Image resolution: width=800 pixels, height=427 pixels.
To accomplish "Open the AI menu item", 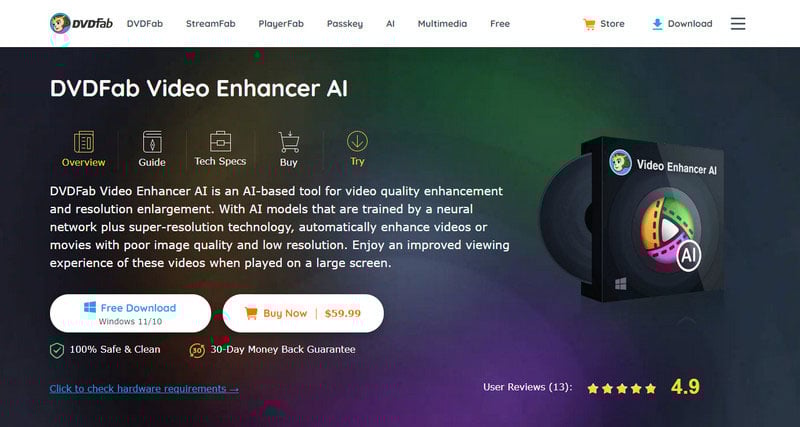I will [390, 23].
